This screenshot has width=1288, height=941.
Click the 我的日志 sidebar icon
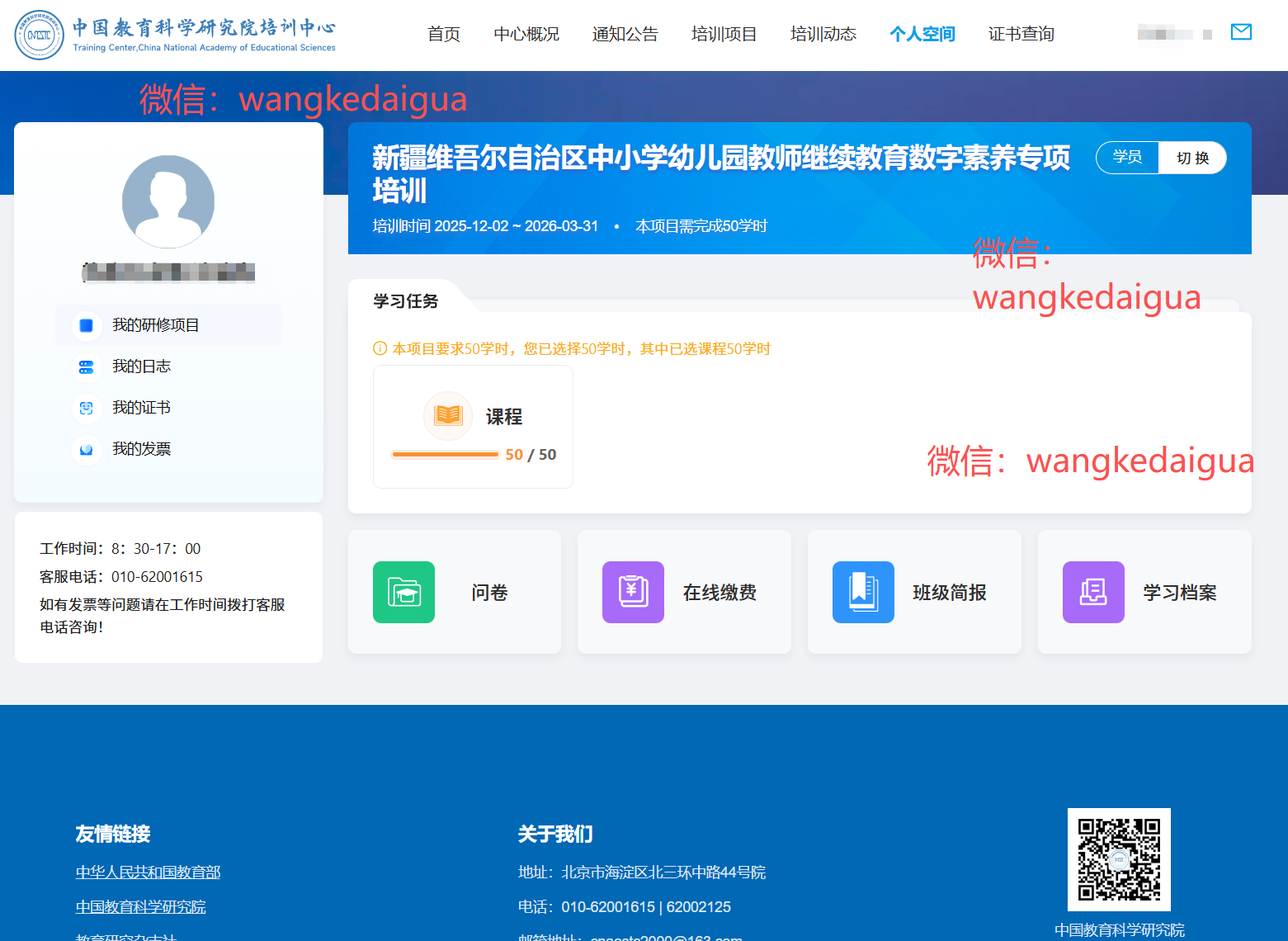click(x=86, y=366)
